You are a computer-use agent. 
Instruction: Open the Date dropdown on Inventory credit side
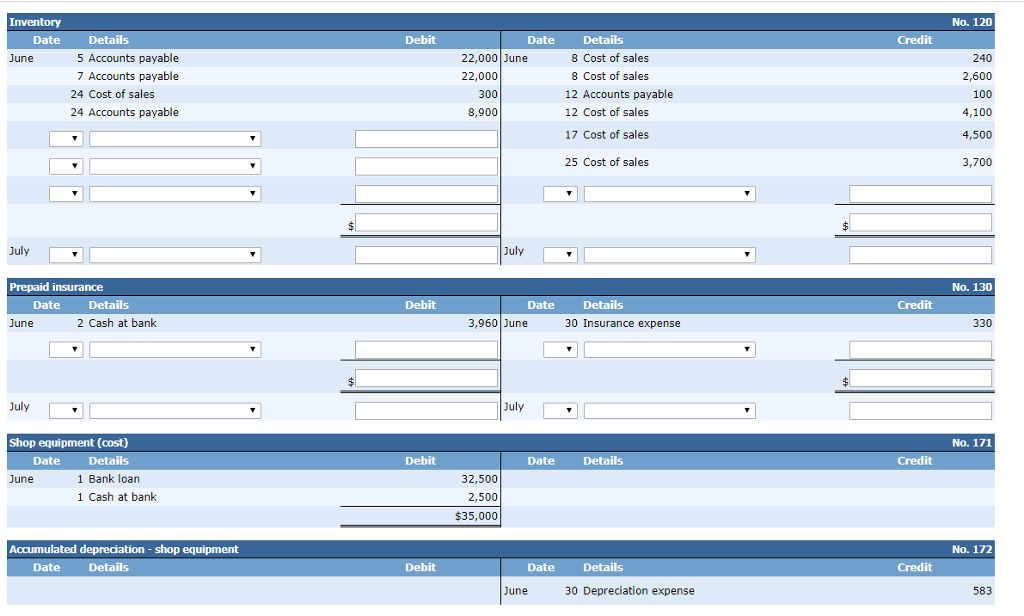pyautogui.click(x=560, y=193)
